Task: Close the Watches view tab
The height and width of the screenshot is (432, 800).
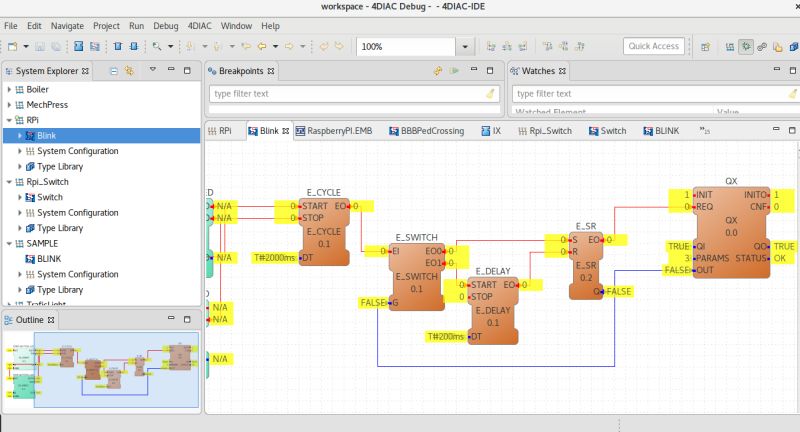Action: click(562, 71)
